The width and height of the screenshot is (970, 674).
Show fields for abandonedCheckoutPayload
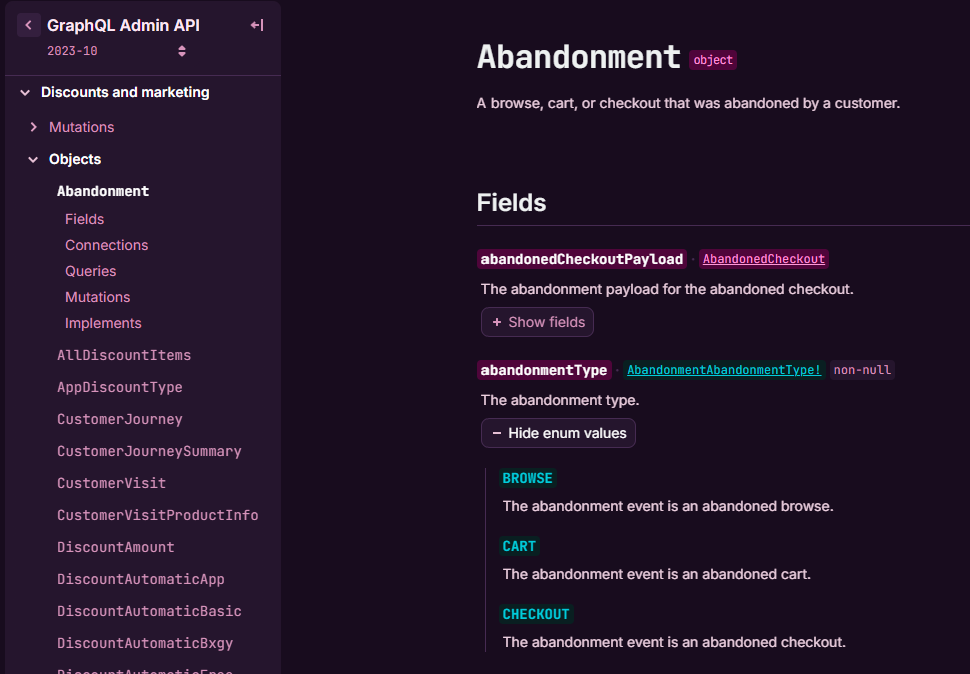click(x=537, y=322)
